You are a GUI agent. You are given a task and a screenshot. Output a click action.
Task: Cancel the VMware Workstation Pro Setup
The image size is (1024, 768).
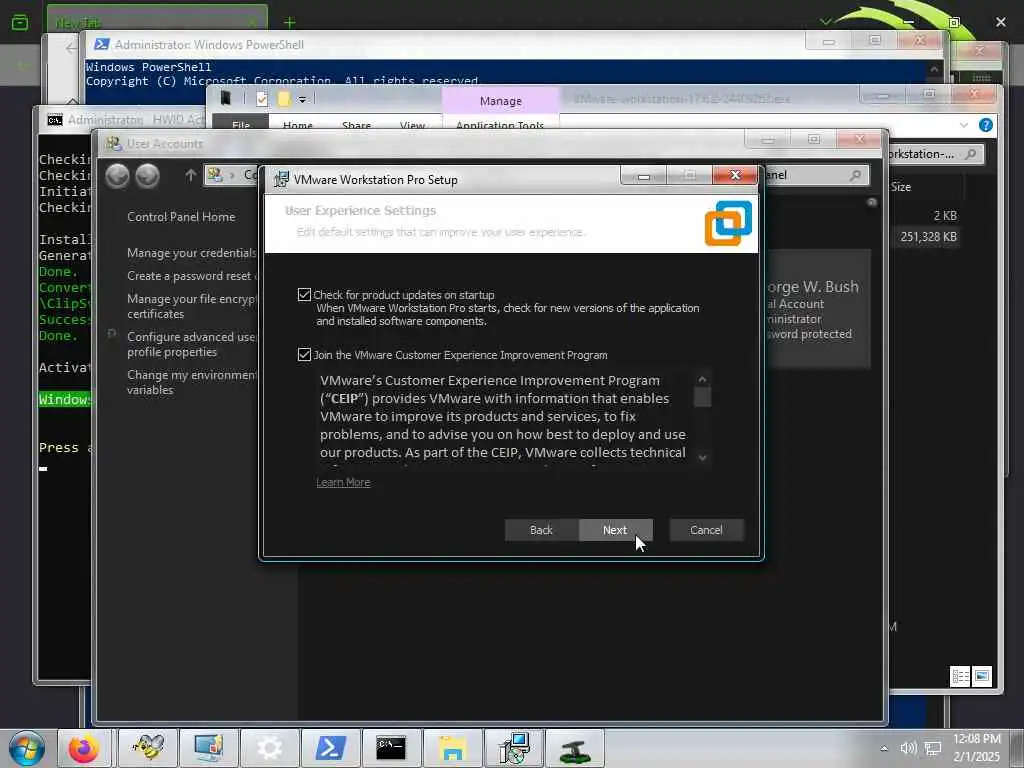click(x=706, y=530)
